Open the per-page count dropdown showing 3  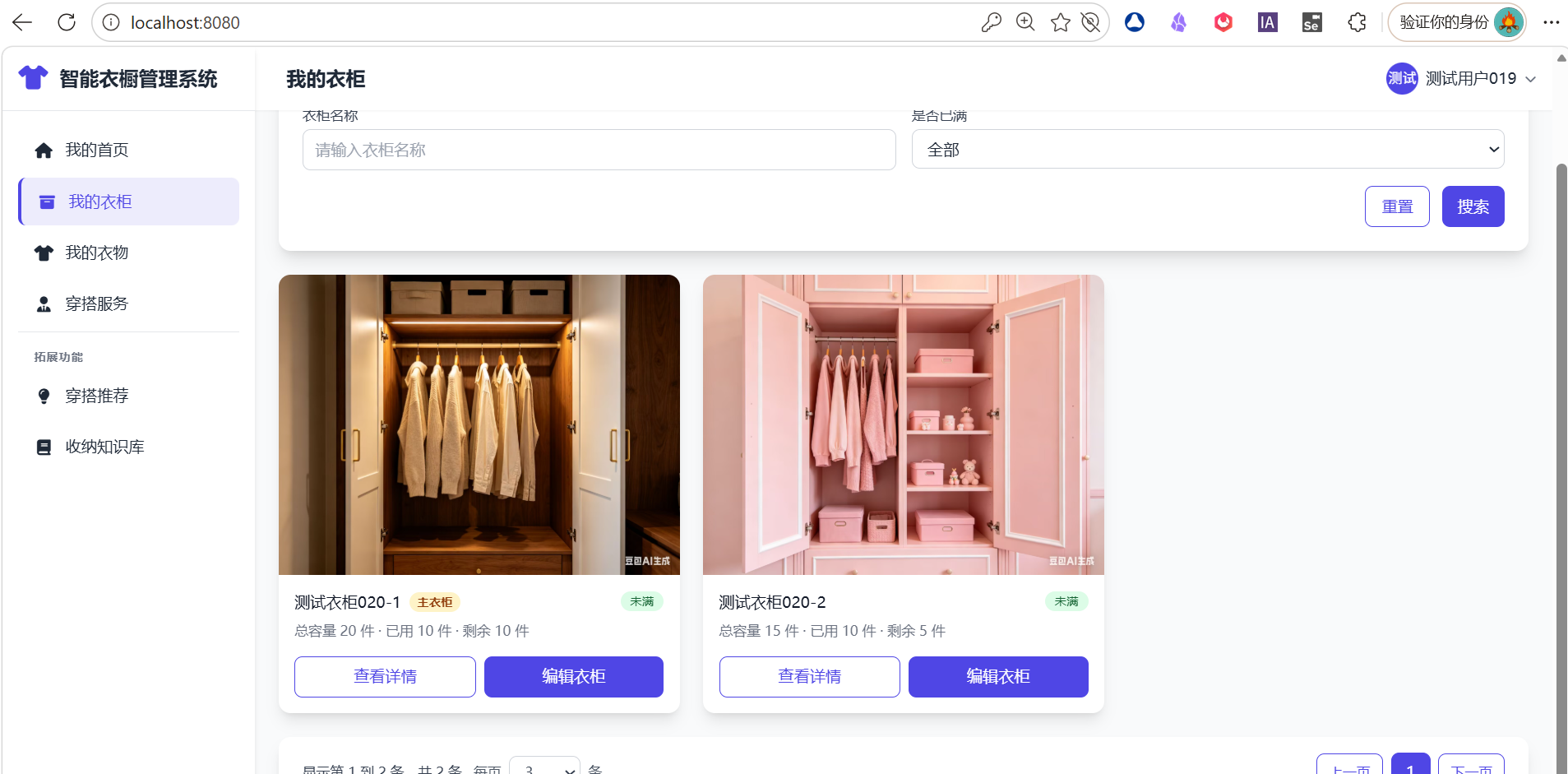click(544, 767)
